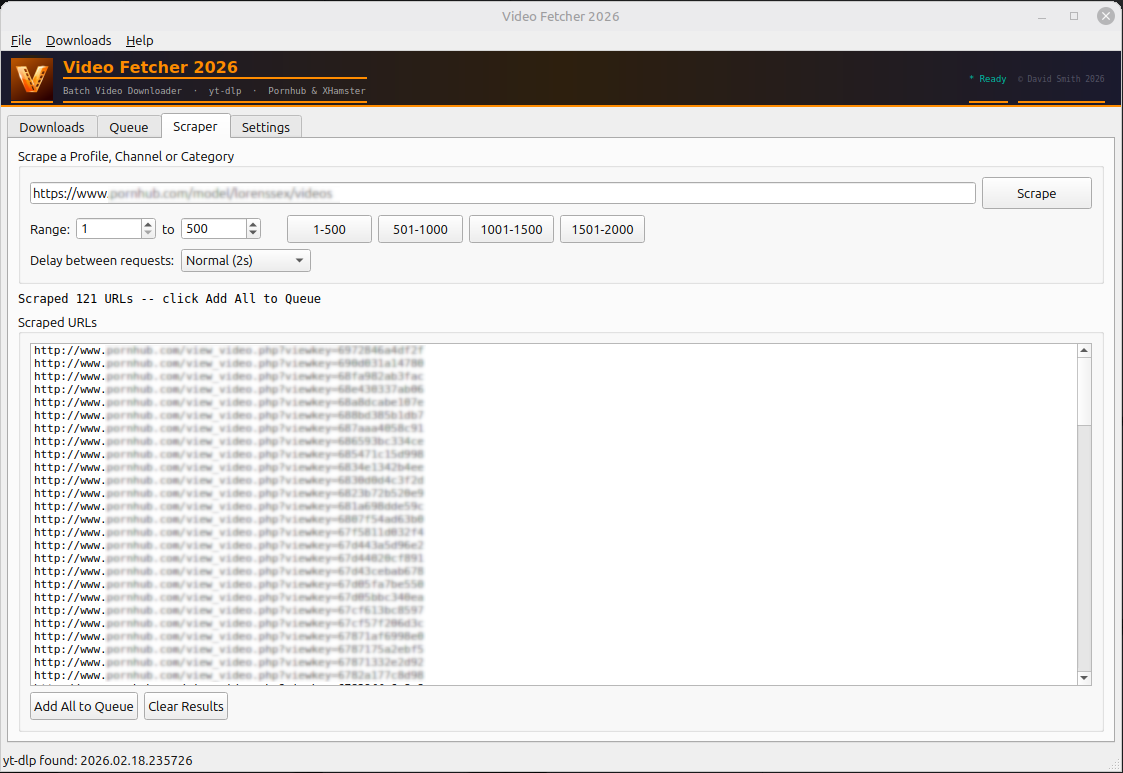Image resolution: width=1123 pixels, height=773 pixels.
Task: Increase the range start value with up arrow
Action: coord(149,224)
